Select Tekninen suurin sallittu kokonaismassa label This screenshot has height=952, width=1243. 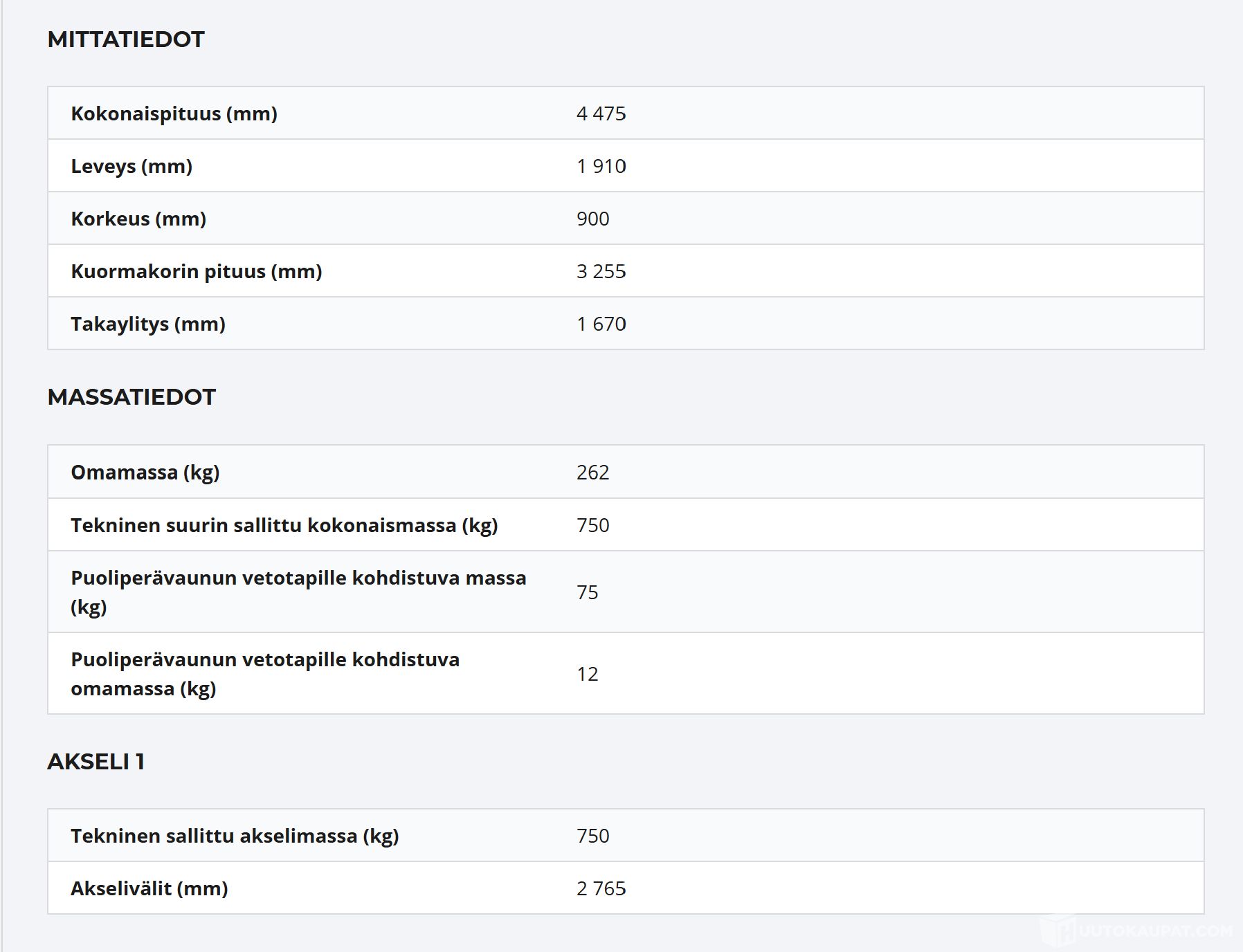[x=284, y=525]
